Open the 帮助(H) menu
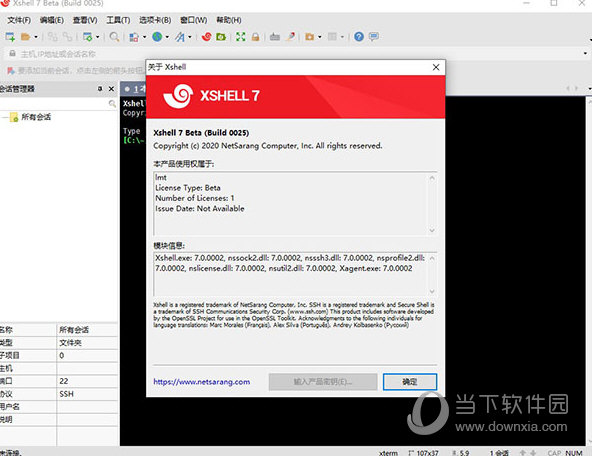This screenshot has height=456, width=592. 228,20
